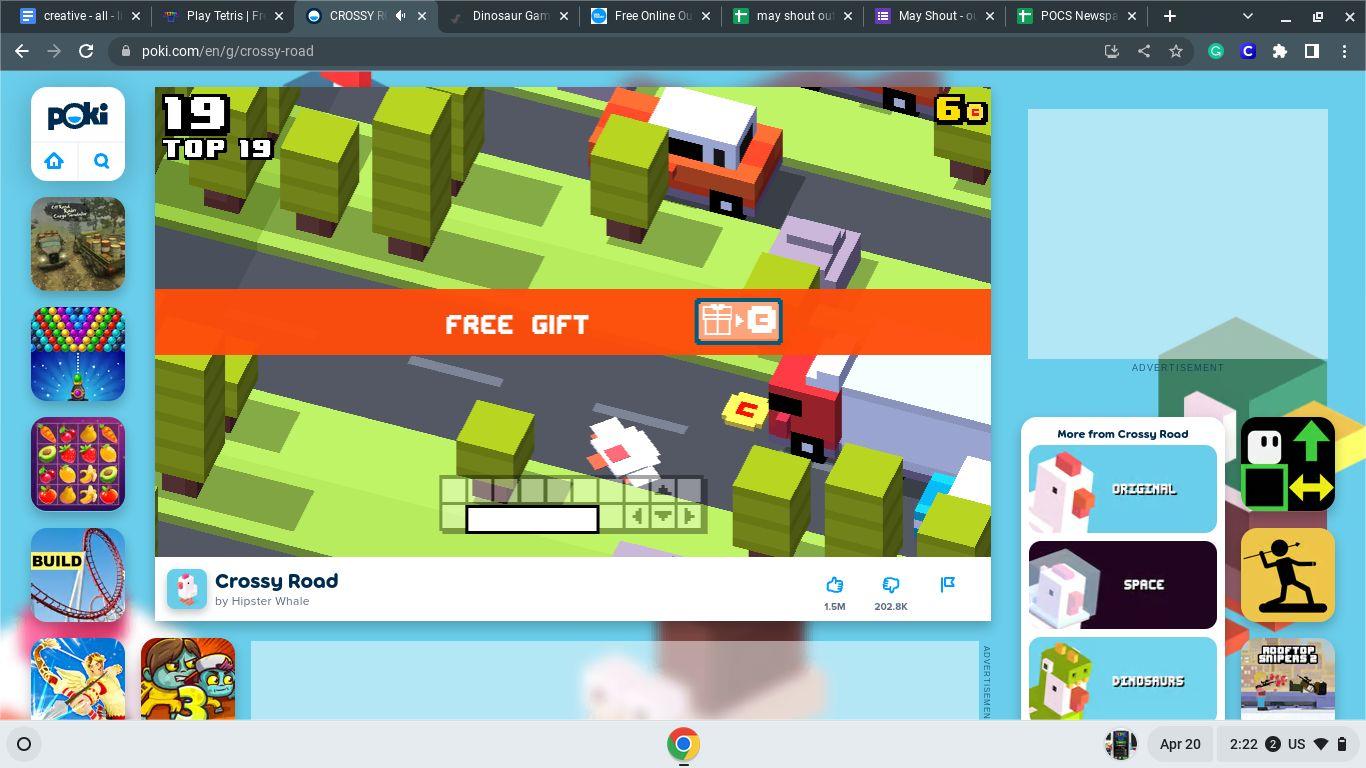The width and height of the screenshot is (1366, 768).
Task: Bookmark this page with the star
Action: [x=1176, y=51]
